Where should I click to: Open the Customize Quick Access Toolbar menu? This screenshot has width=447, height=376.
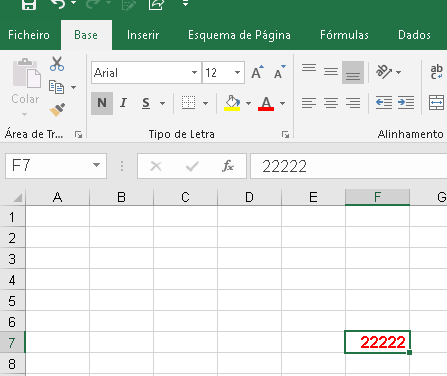click(185, 3)
